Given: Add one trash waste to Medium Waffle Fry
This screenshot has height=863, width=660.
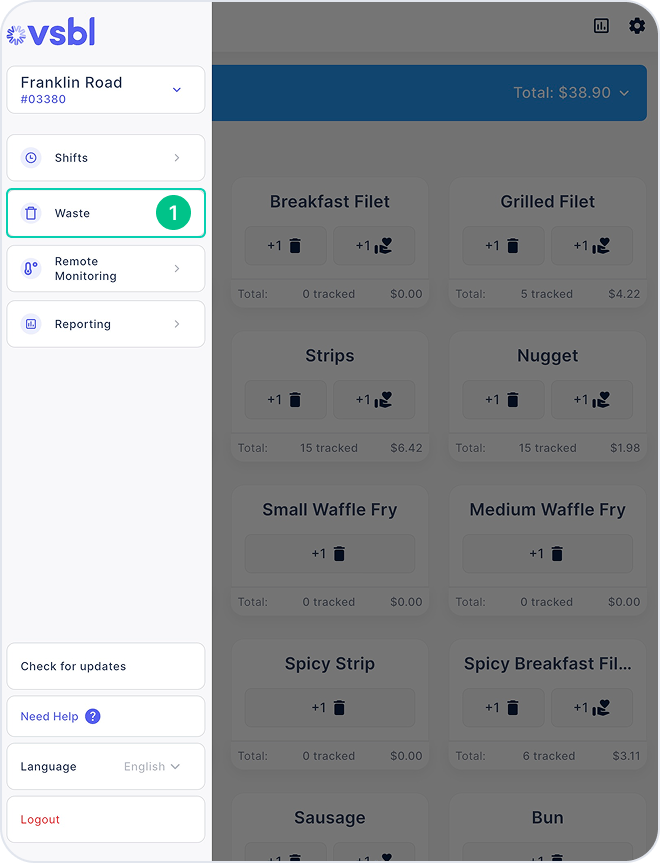Looking at the screenshot, I should [x=547, y=554].
